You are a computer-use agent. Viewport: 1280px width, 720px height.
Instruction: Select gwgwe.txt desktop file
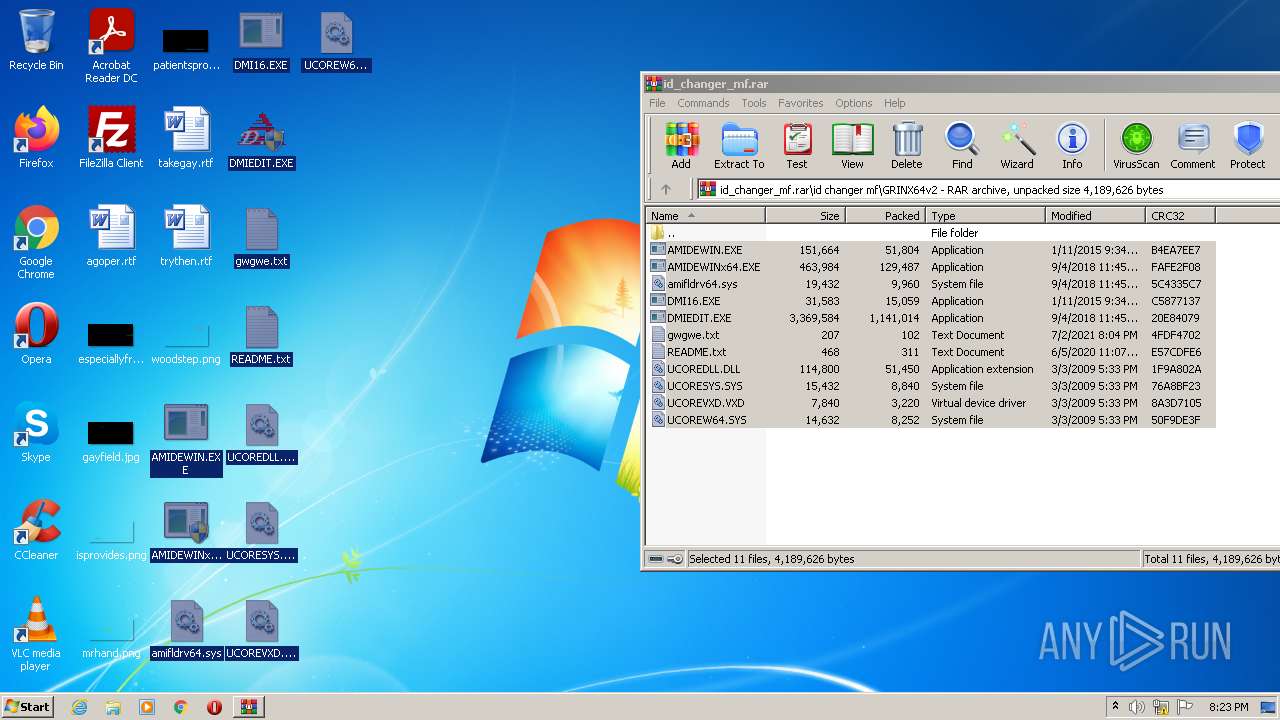pos(261,236)
